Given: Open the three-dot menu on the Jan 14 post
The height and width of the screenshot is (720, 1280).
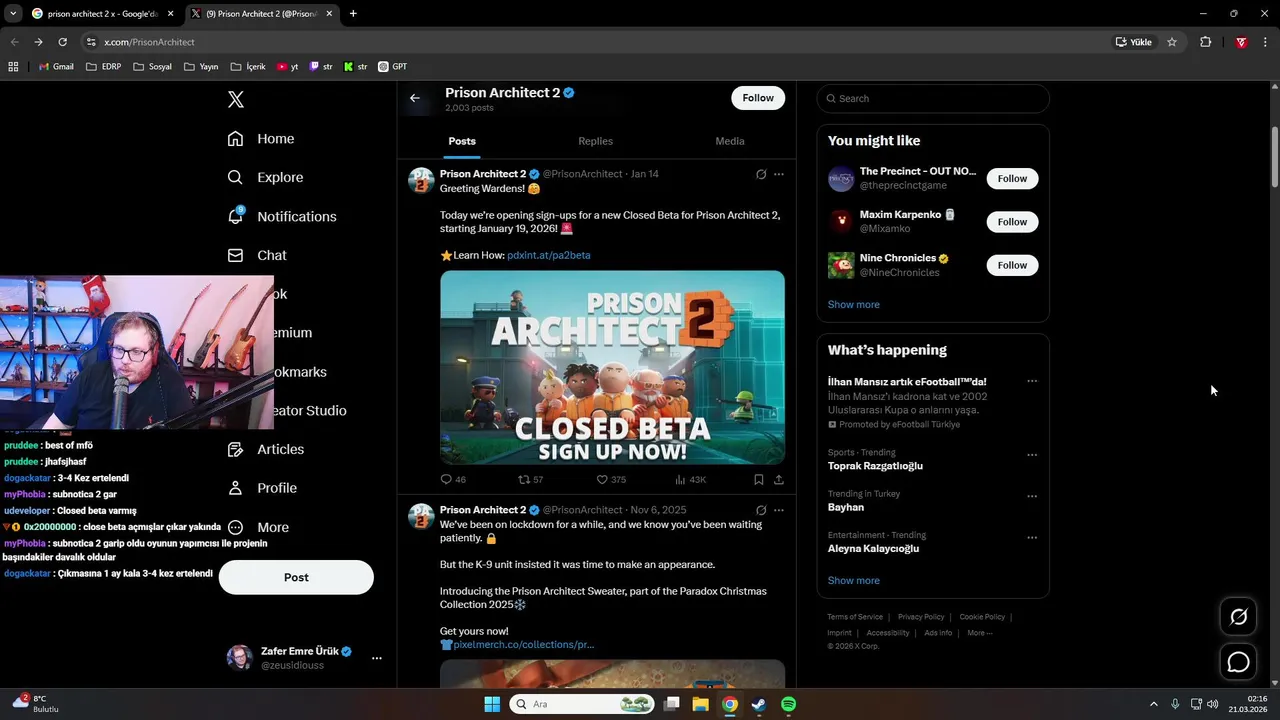Looking at the screenshot, I should 779,174.
